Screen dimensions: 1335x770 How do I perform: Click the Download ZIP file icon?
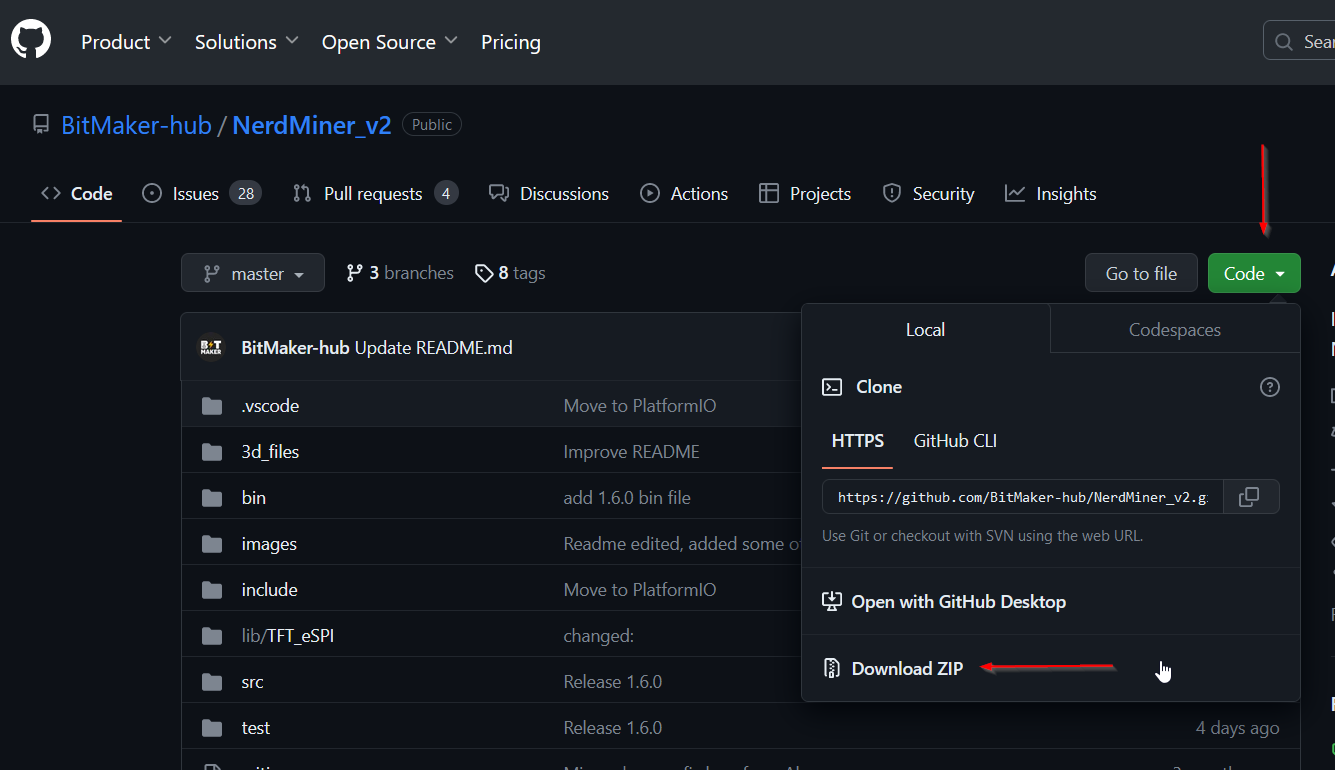point(831,669)
